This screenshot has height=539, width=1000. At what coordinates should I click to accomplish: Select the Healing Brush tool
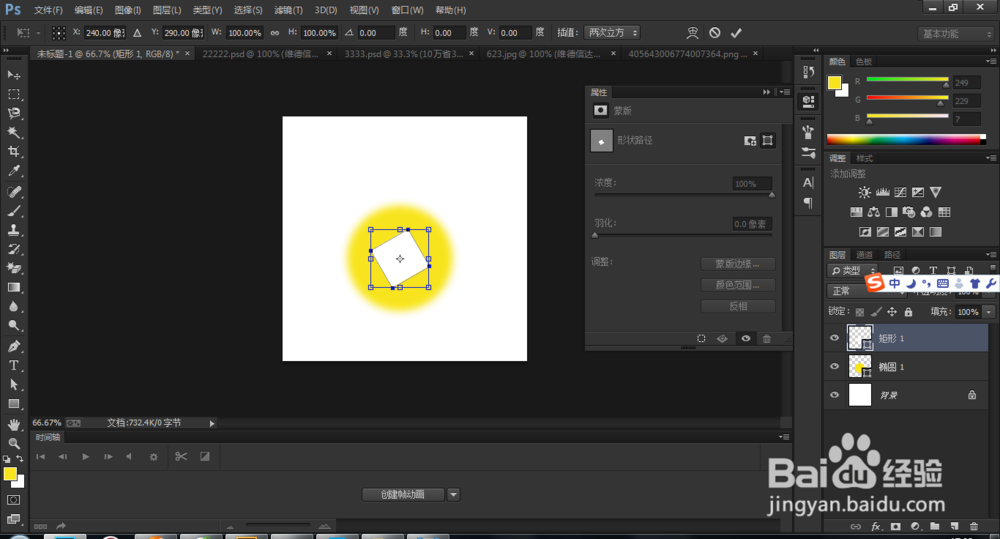point(13,191)
